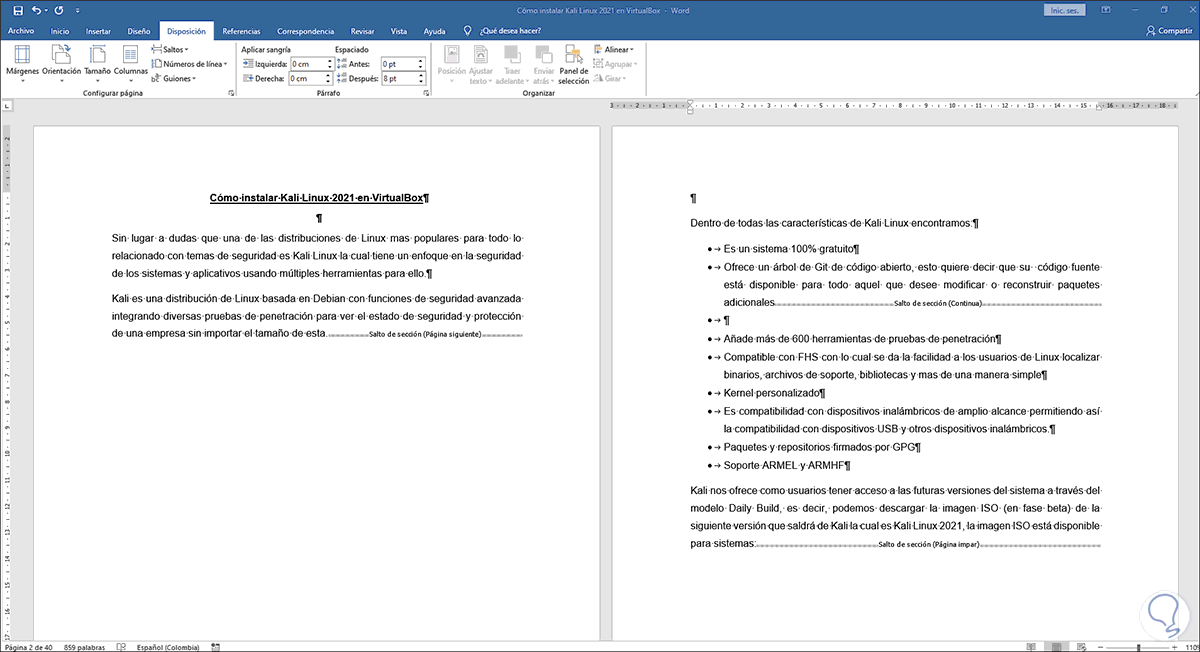This screenshot has height=652, width=1200.
Task: Click the proofing check icon in status bar
Action: click(123, 646)
